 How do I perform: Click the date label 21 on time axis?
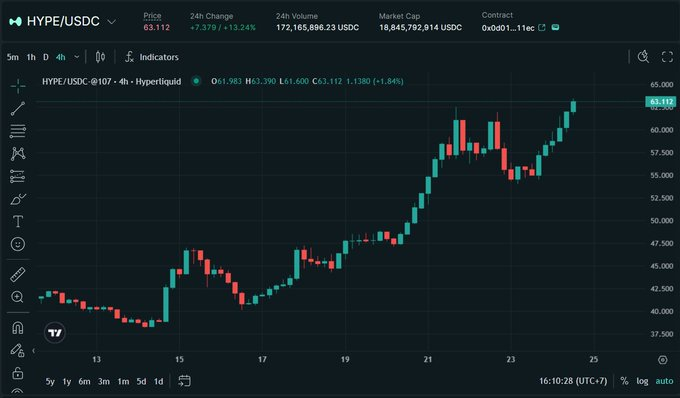pos(428,359)
